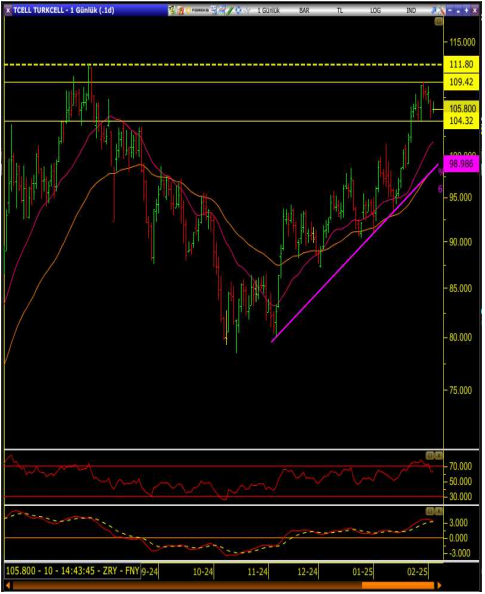The height and width of the screenshot is (594, 485).
Task: Select the yellow 111.80 price level label
Action: point(461,64)
